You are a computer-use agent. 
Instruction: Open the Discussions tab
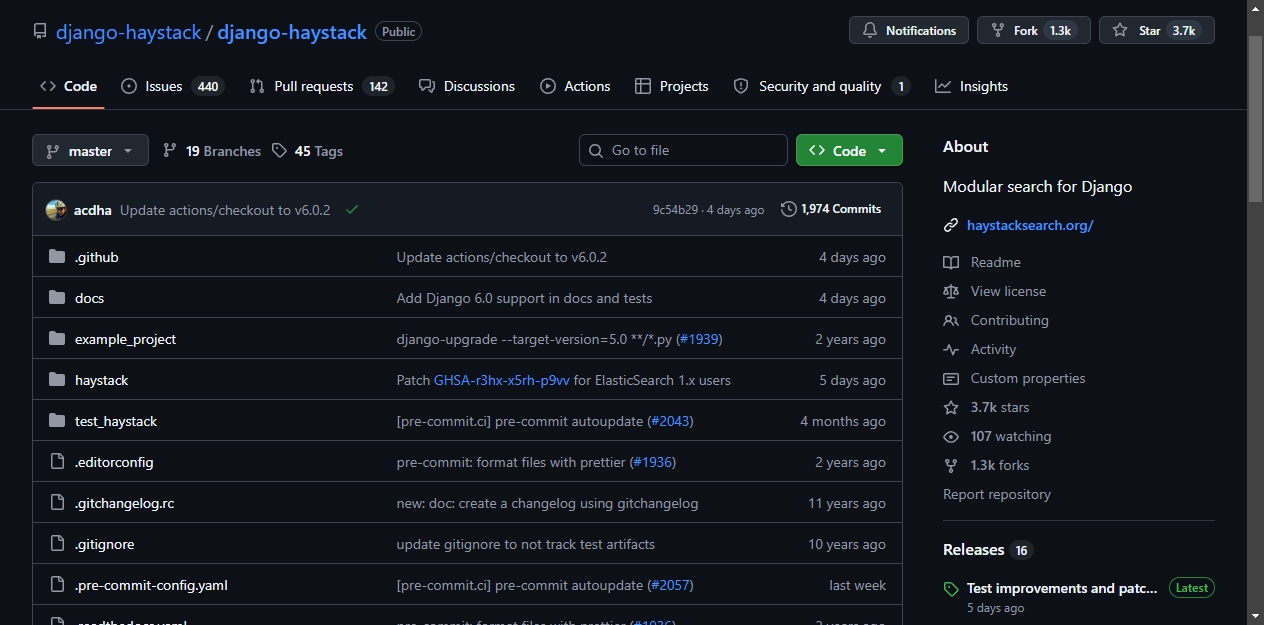coord(467,86)
